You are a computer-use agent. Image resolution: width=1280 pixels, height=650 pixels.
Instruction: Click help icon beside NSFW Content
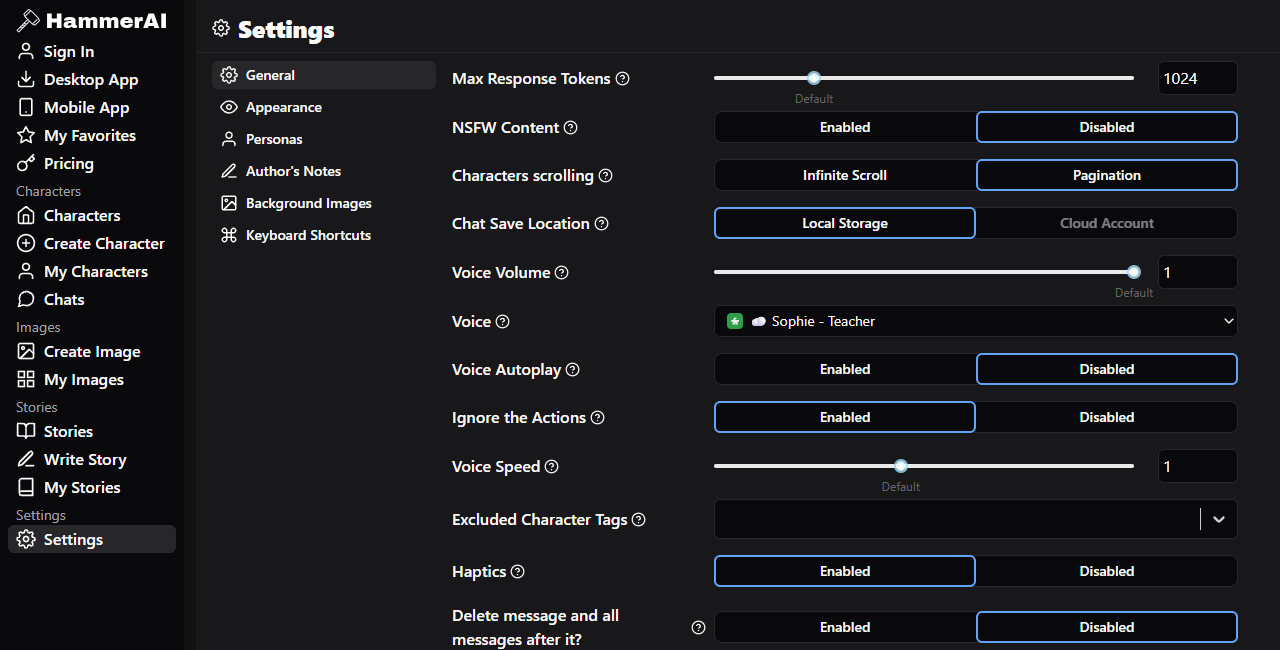tap(571, 127)
